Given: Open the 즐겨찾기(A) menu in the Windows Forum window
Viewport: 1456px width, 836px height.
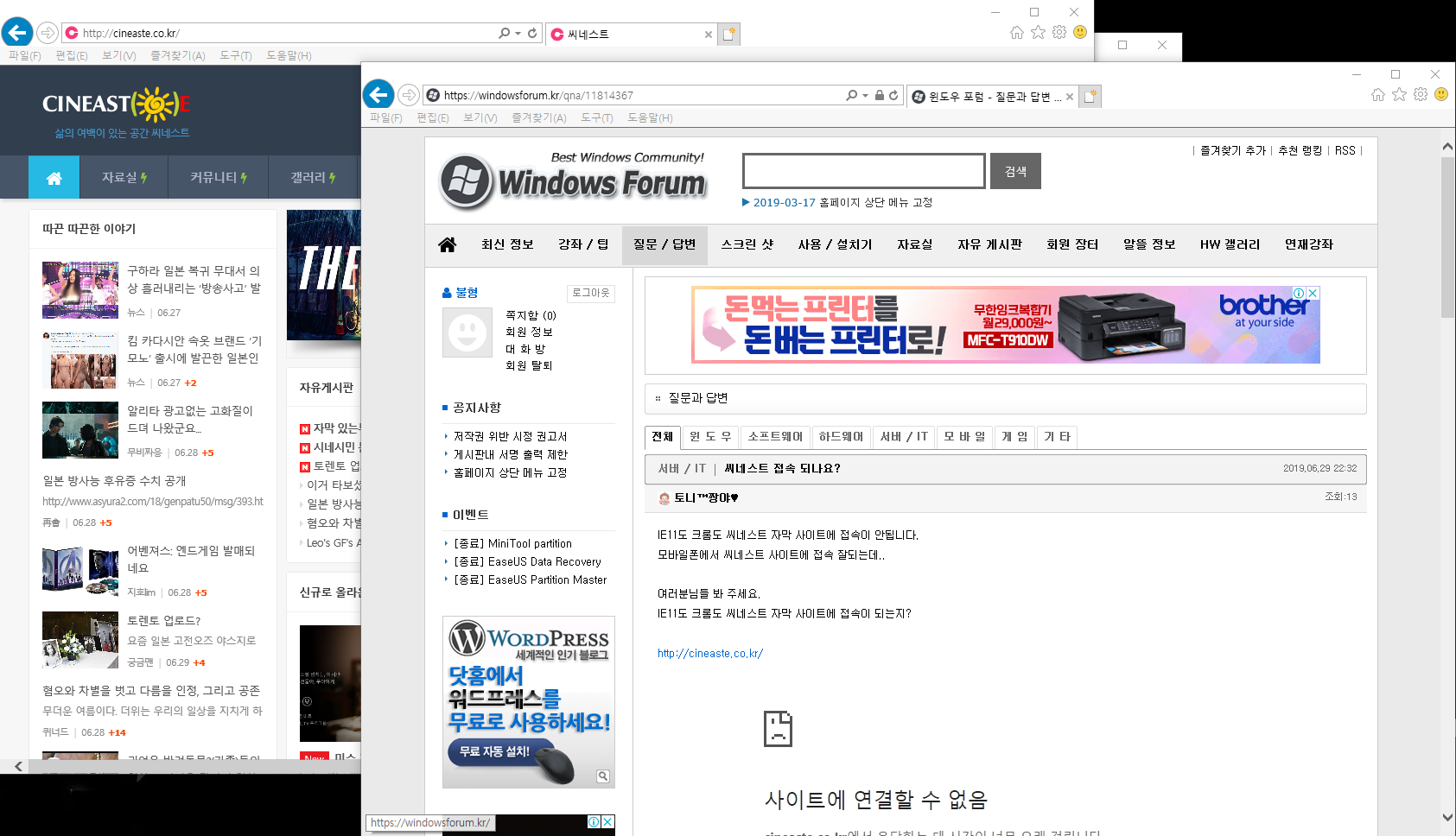Looking at the screenshot, I should [539, 117].
